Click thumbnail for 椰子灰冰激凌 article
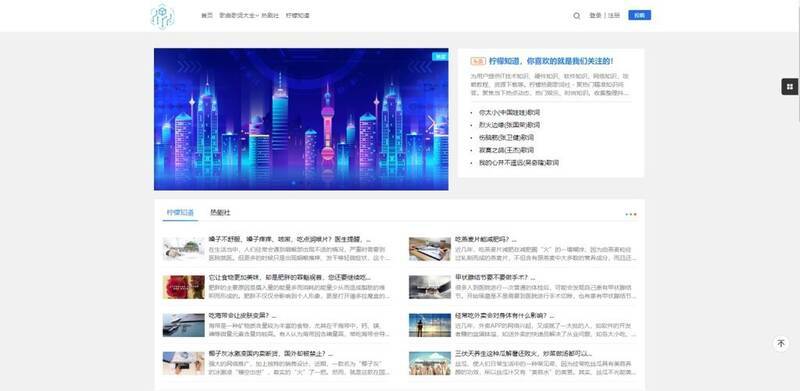800x391 pixels. [184, 363]
